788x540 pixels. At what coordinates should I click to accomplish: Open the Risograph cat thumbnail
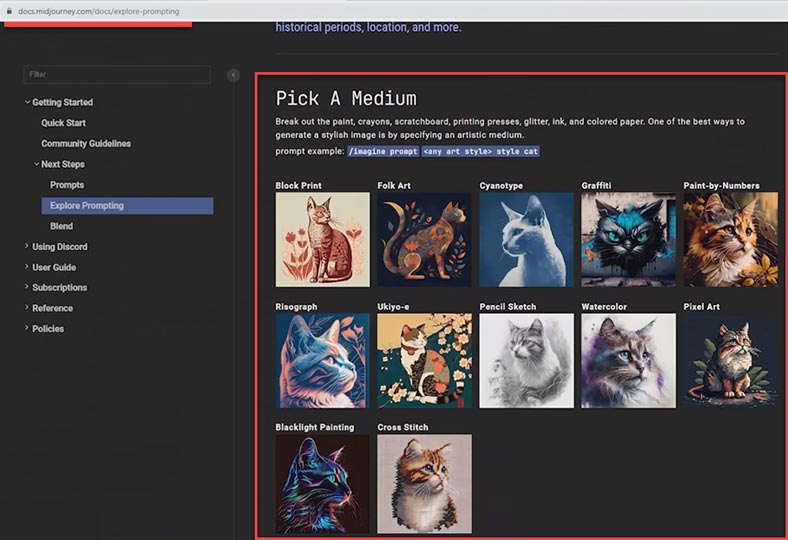click(323, 361)
